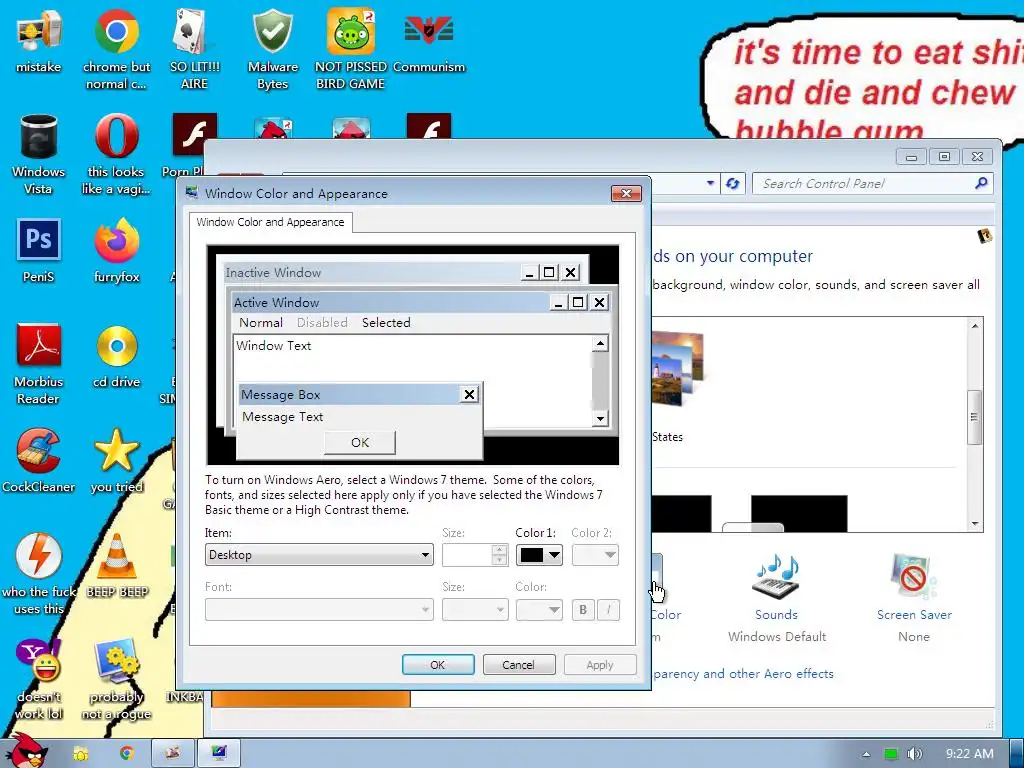Toggle the Italic font button

click(x=608, y=610)
